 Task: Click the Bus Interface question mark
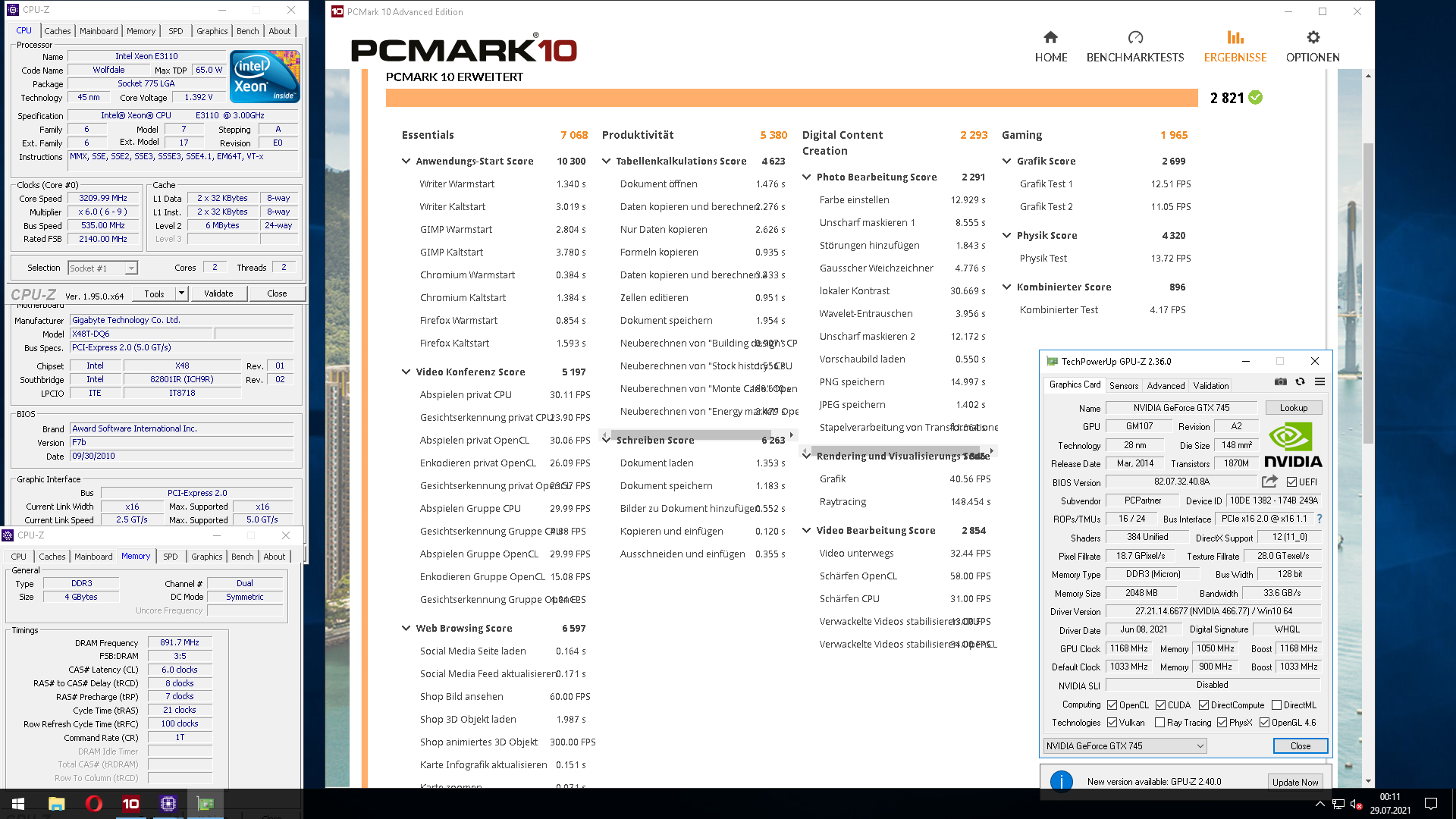tap(1319, 519)
